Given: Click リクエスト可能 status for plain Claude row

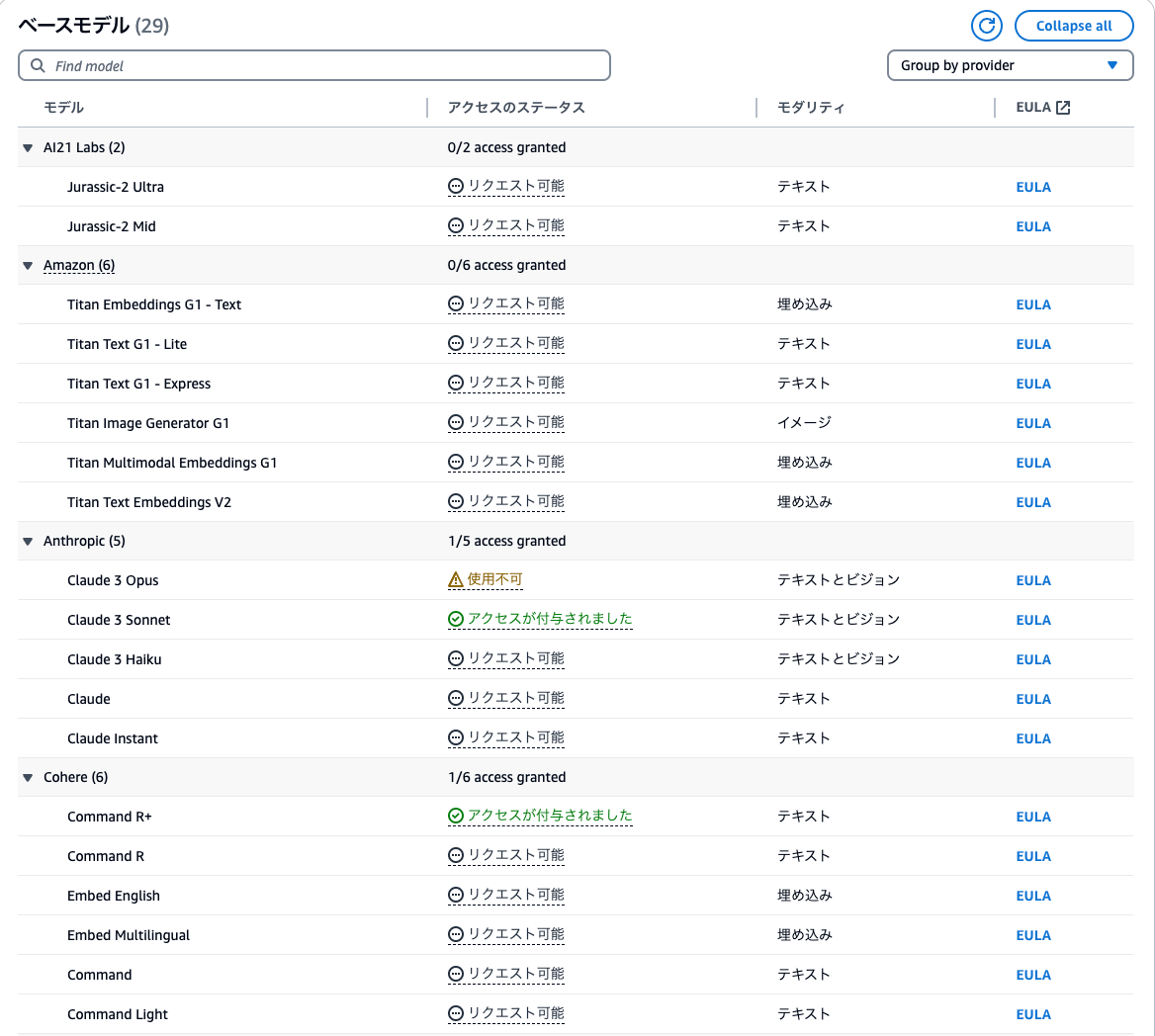Looking at the screenshot, I should 516,698.
